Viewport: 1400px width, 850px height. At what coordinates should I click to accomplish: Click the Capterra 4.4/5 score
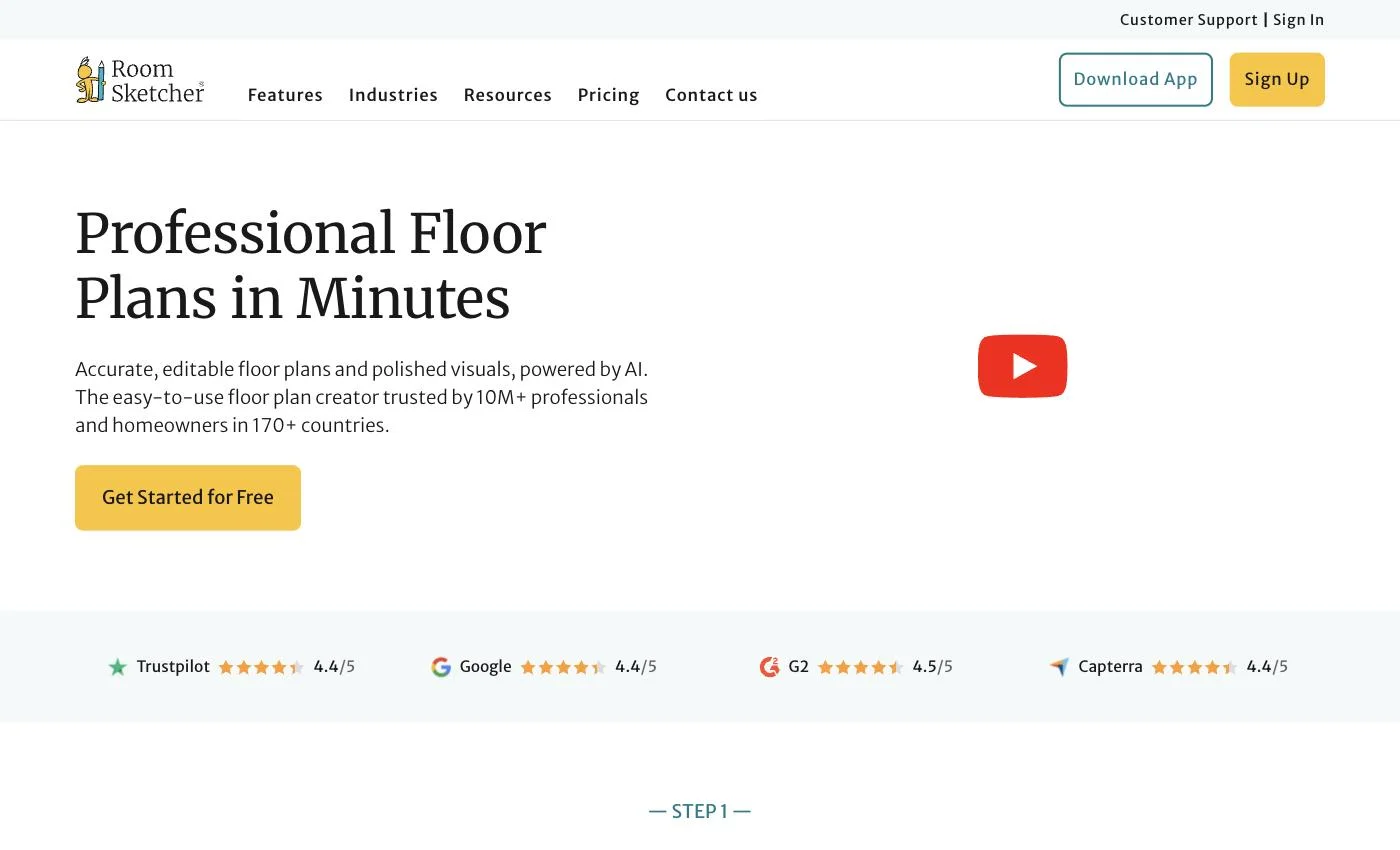click(1267, 667)
